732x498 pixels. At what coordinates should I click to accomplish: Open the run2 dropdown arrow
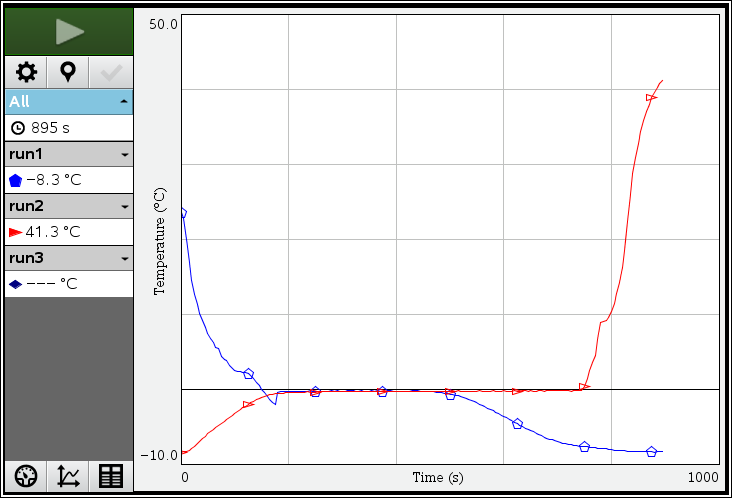(123, 207)
